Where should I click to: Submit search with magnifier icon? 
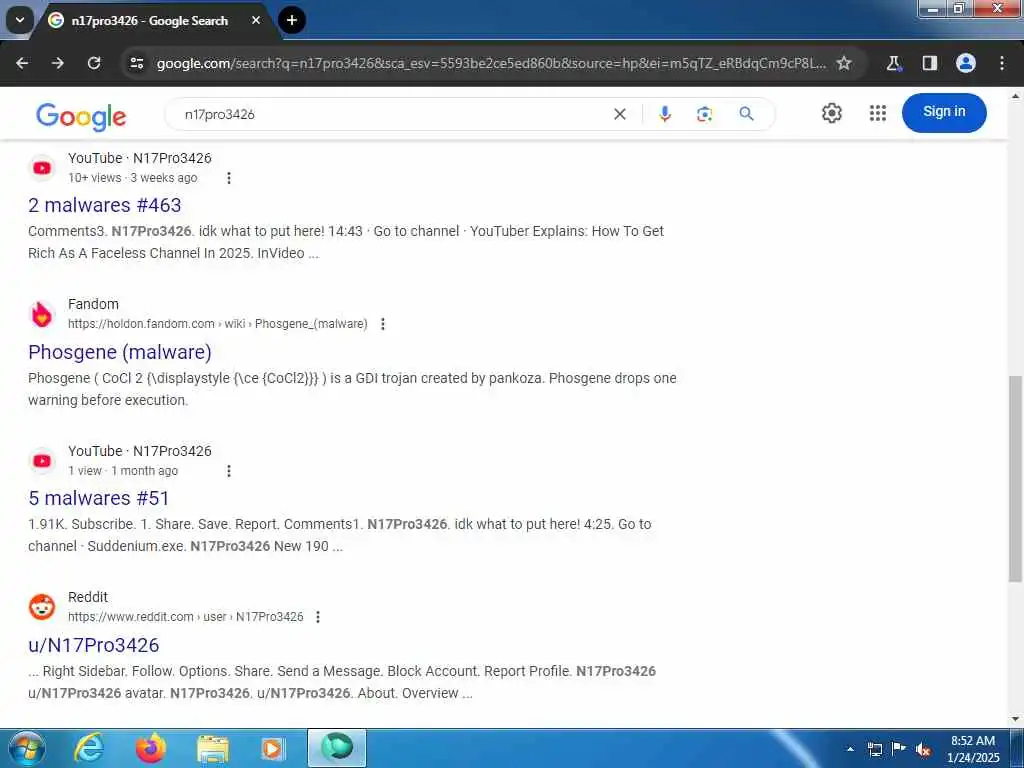746,114
